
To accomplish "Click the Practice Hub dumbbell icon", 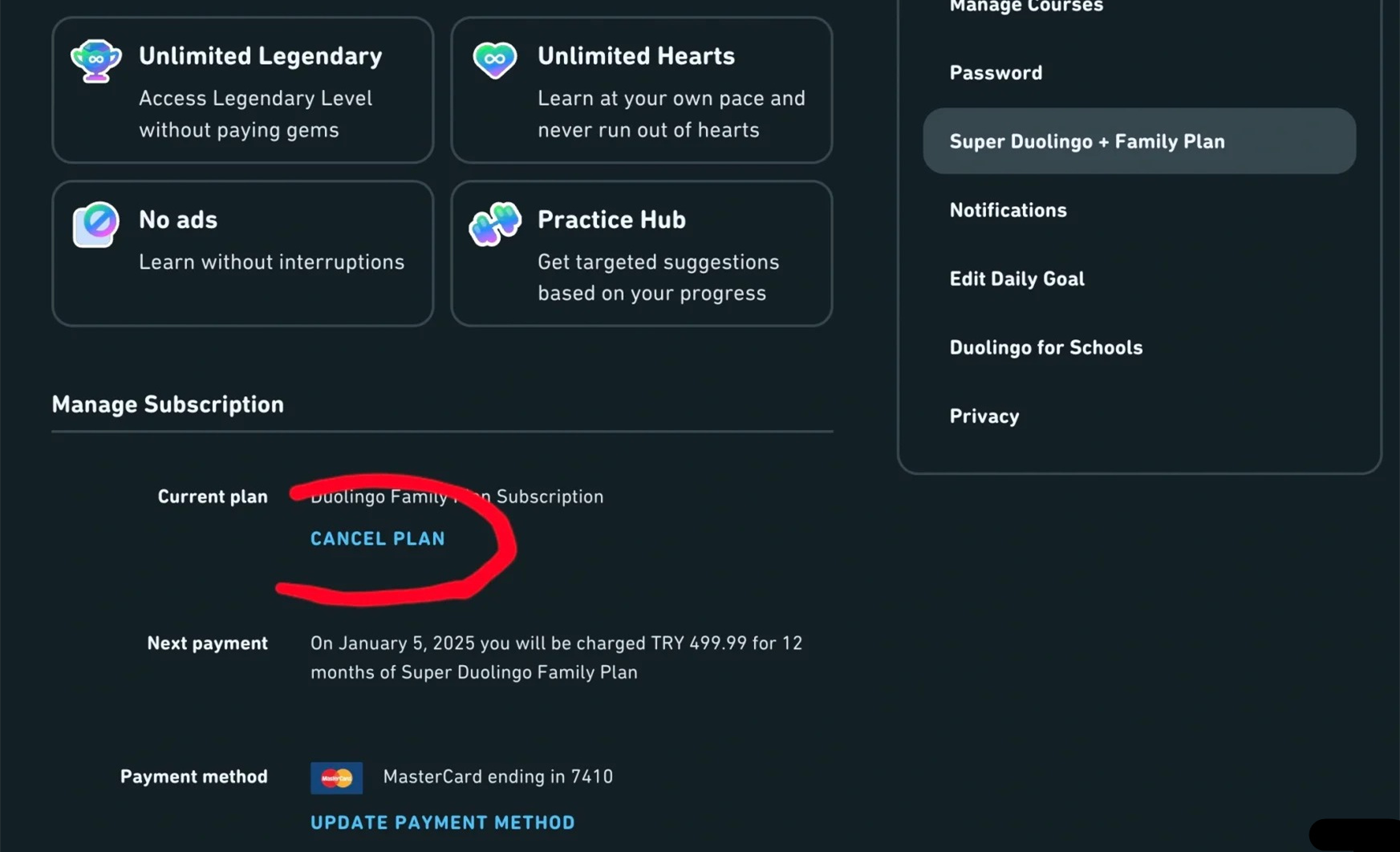I will pyautogui.click(x=494, y=223).
